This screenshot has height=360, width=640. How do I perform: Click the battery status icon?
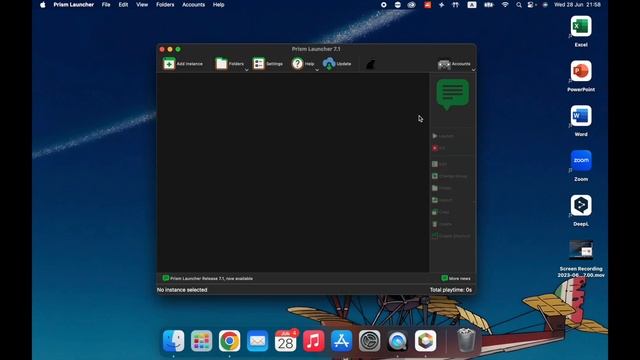pyautogui.click(x=489, y=5)
